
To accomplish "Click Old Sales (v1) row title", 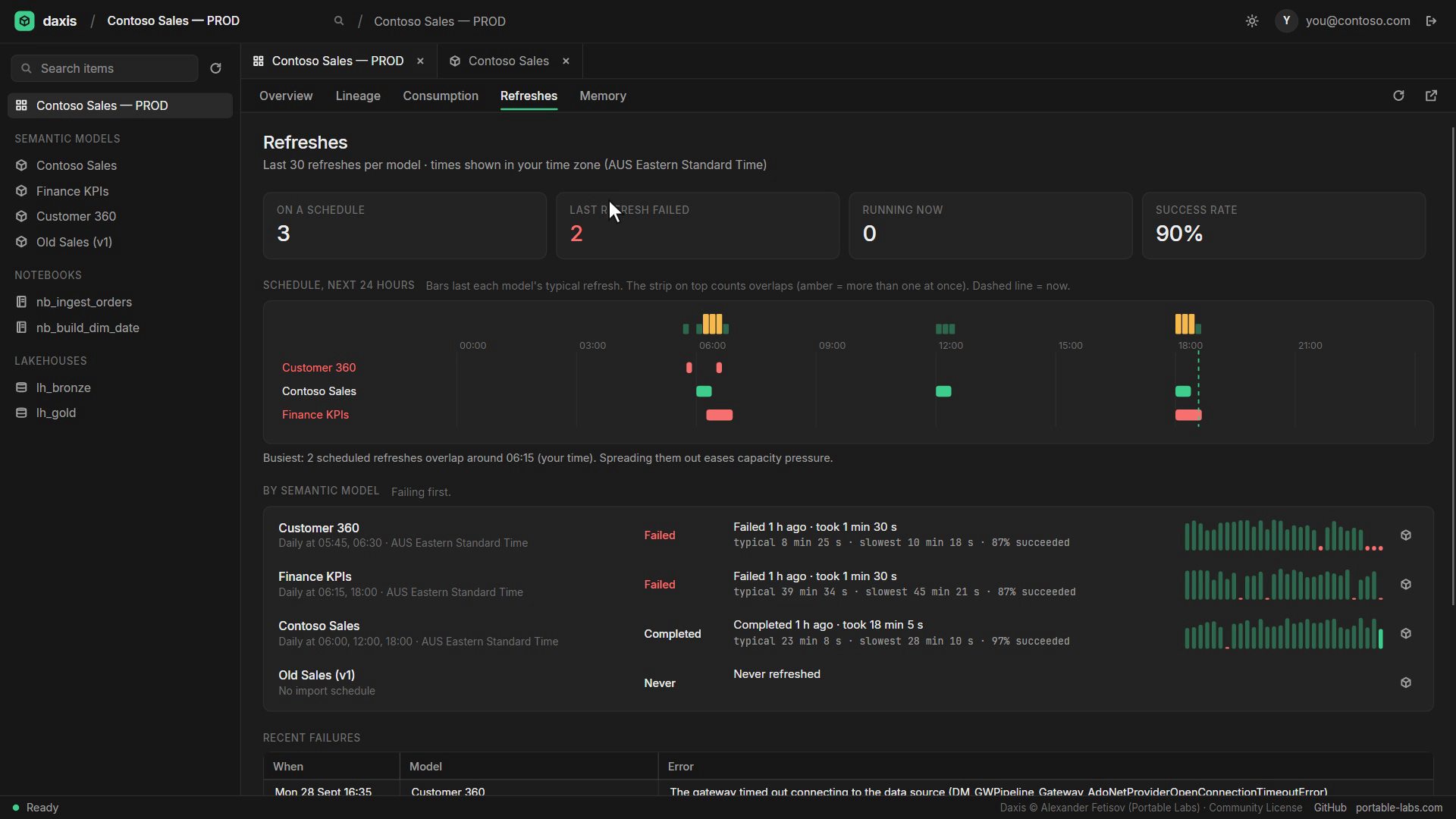I will click(316, 675).
